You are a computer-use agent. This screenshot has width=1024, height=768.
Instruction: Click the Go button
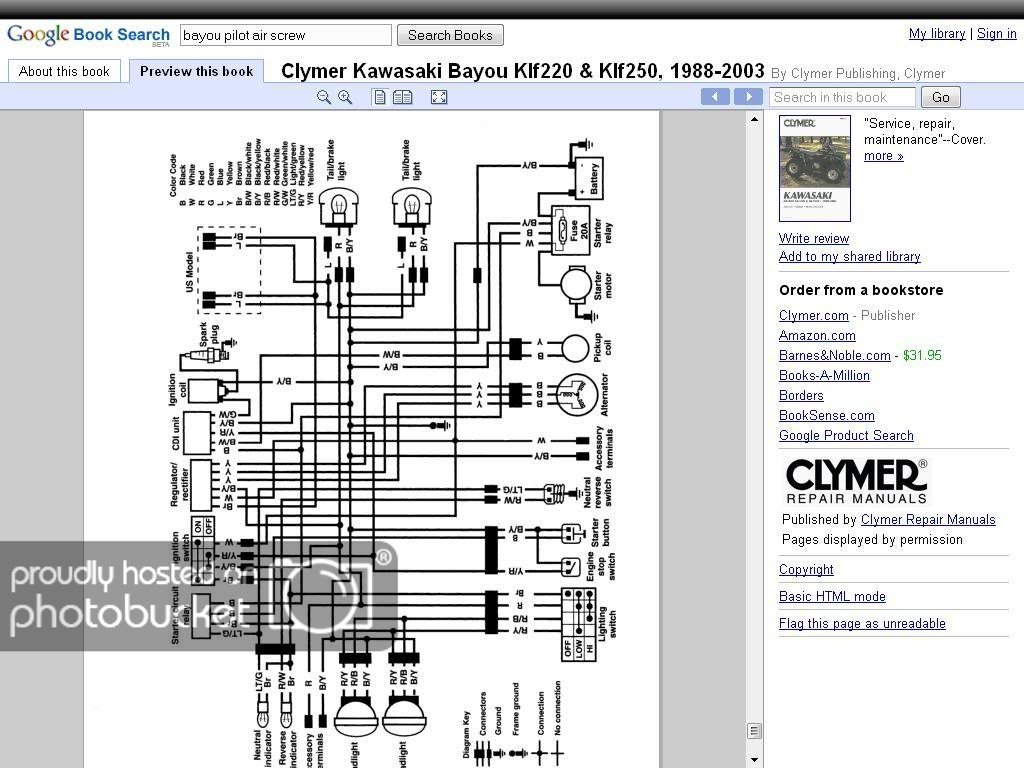940,97
